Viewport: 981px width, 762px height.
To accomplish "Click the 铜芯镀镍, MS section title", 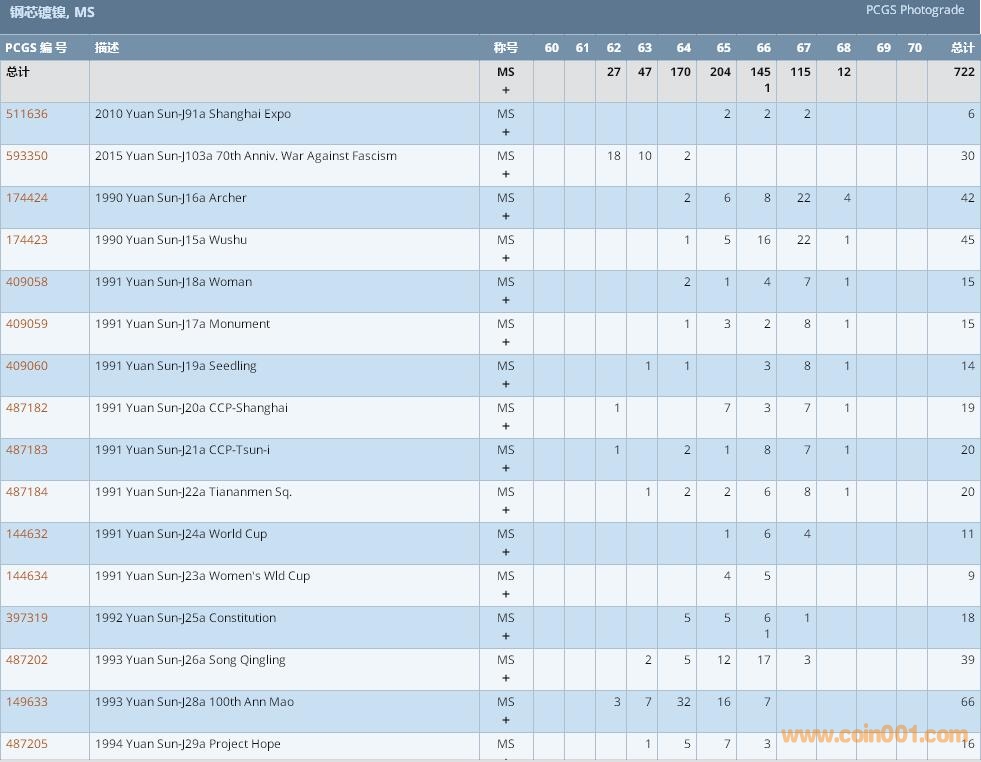I will [52, 13].
